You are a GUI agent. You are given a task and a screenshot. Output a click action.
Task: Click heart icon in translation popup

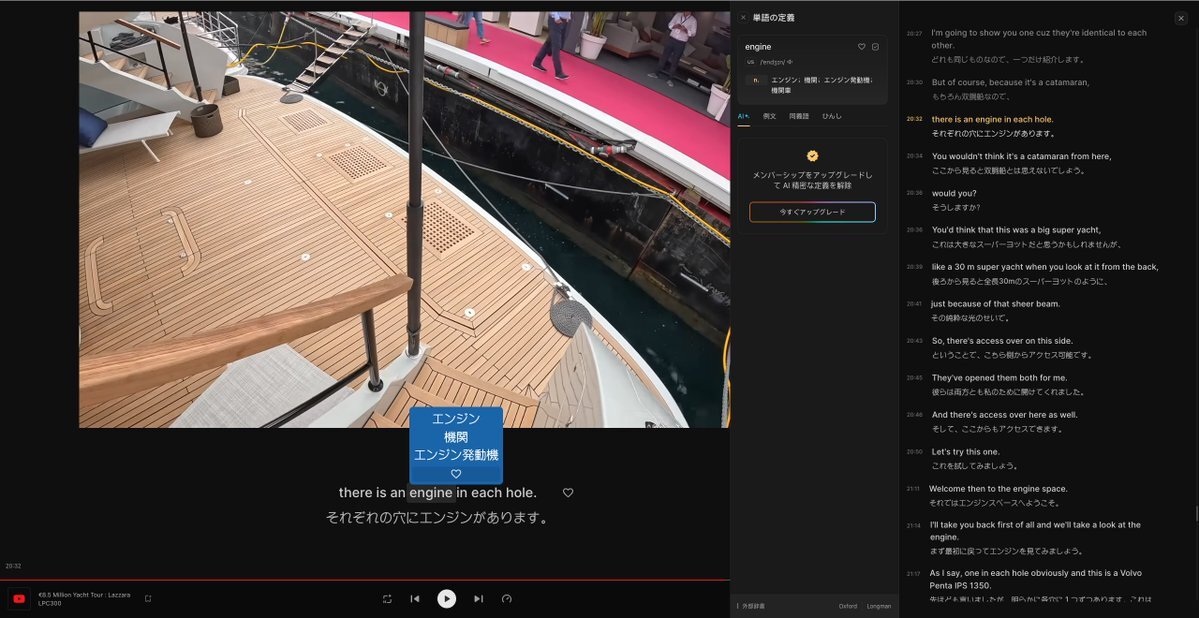pos(456,473)
